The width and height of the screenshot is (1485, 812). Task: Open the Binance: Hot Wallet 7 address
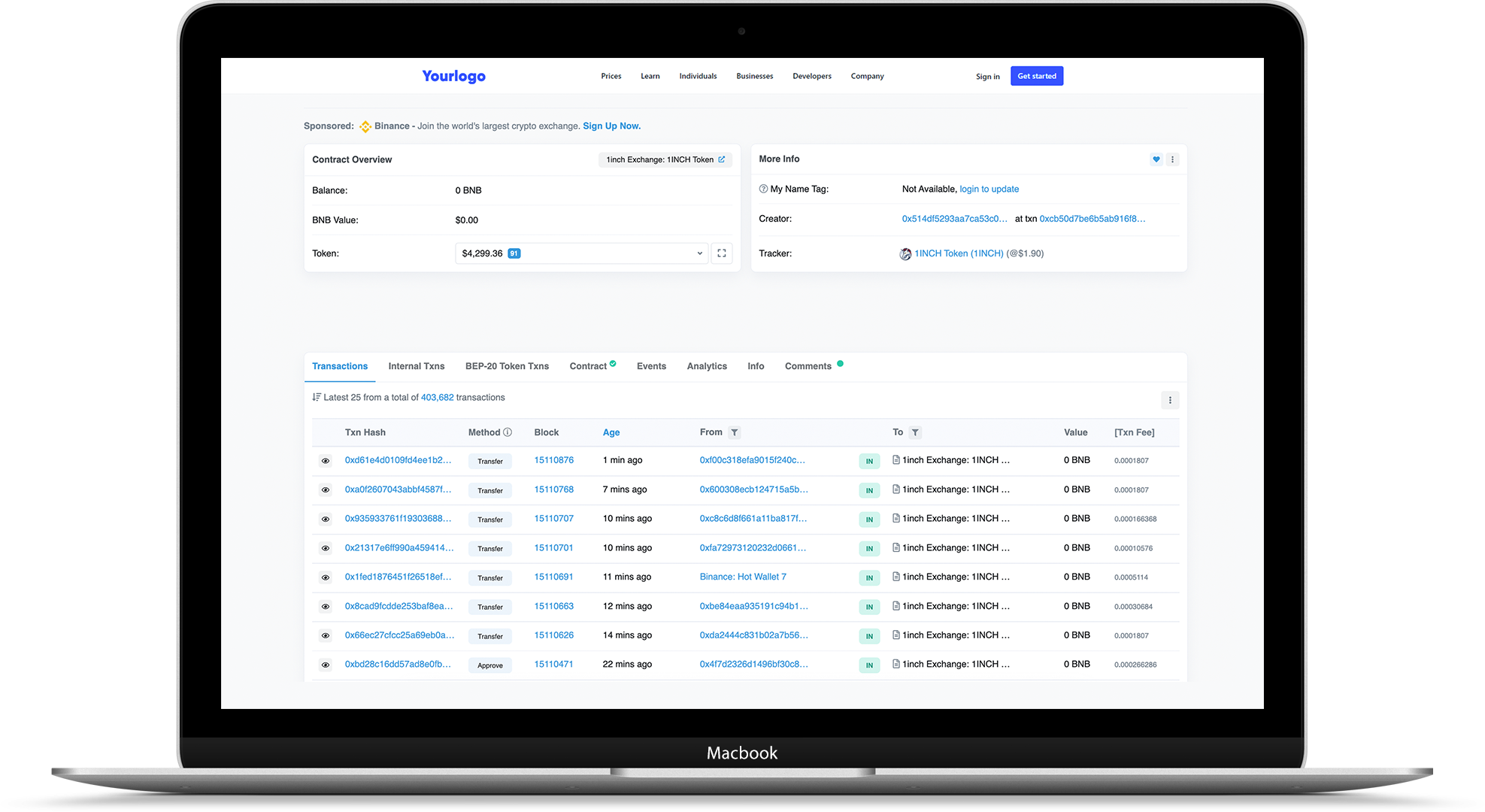(743, 577)
